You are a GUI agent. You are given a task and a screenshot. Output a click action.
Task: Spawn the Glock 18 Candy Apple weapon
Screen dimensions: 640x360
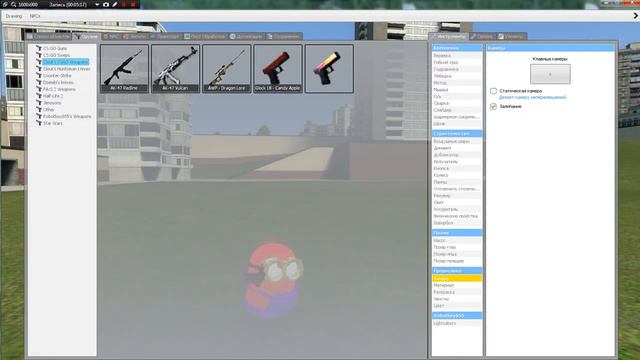click(278, 69)
